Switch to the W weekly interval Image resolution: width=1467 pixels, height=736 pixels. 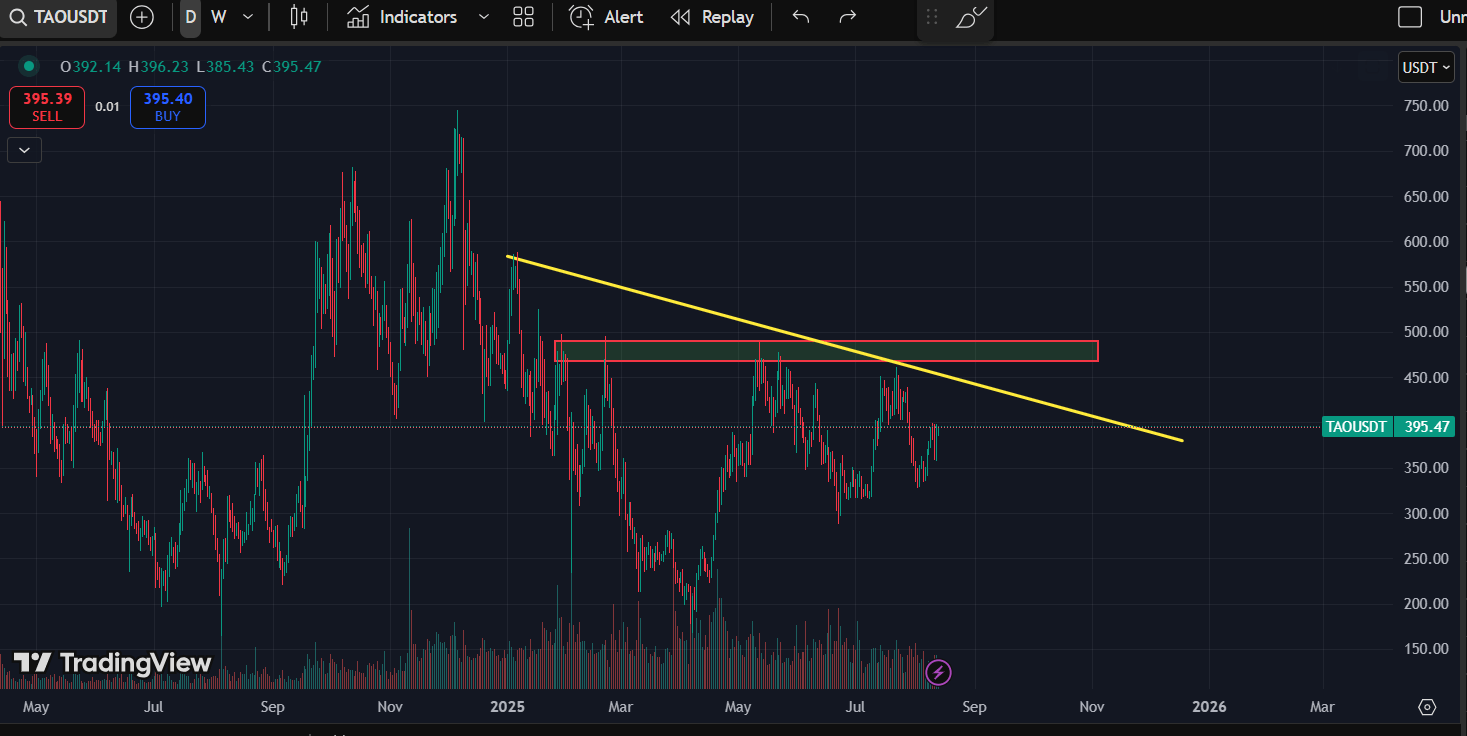point(218,17)
